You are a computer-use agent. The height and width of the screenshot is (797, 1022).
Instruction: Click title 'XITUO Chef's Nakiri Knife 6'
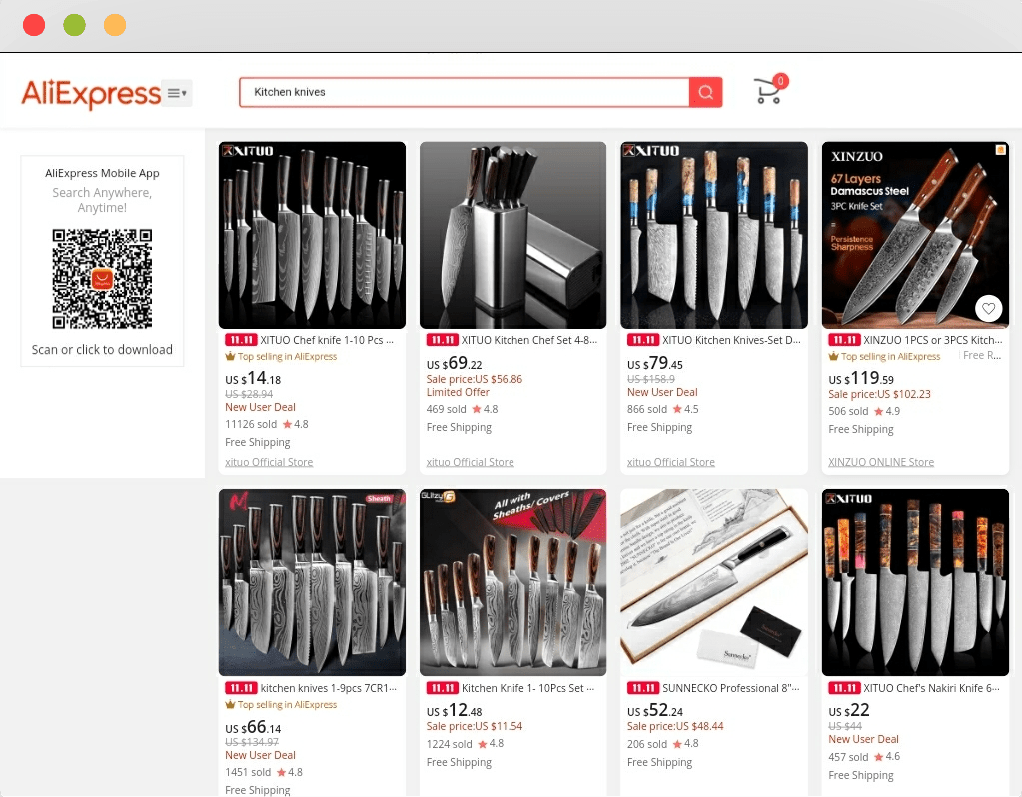click(931, 688)
